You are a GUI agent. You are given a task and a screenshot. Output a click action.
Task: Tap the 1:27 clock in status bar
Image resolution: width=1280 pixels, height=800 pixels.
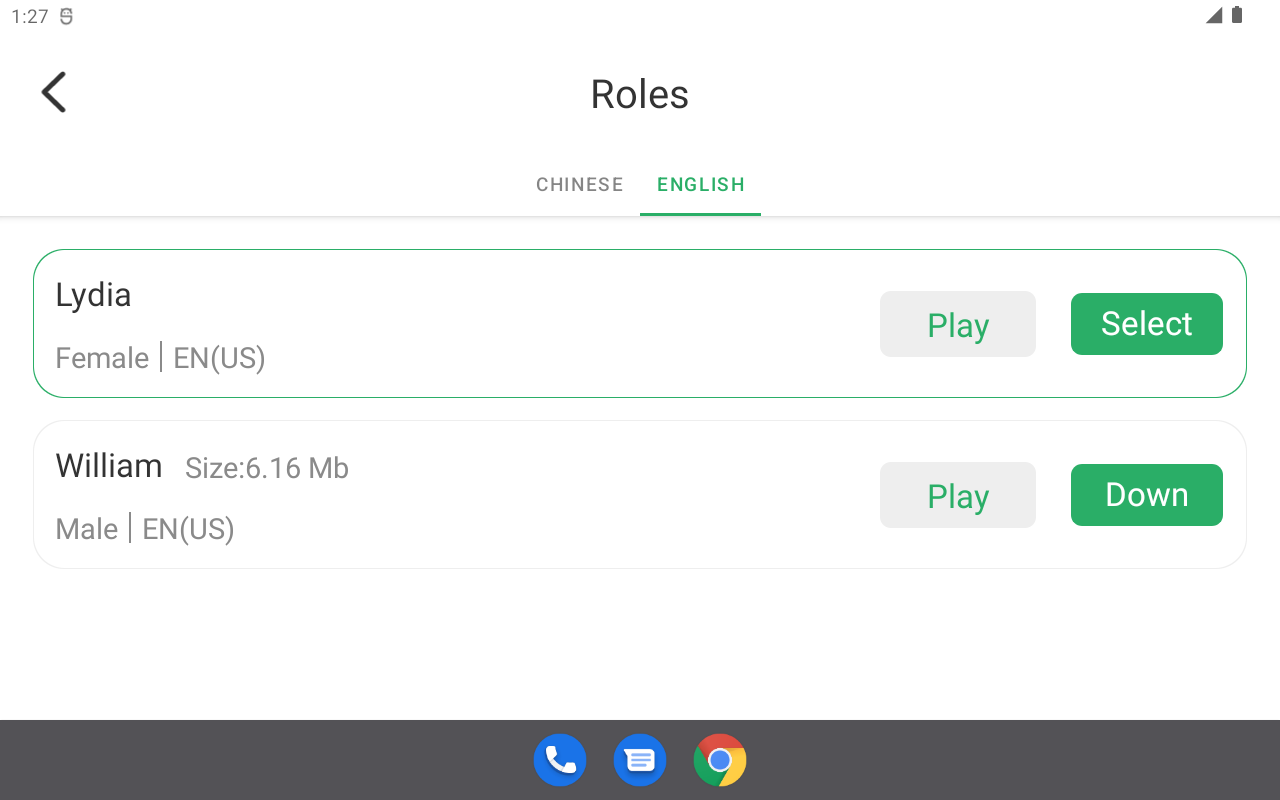30,17
